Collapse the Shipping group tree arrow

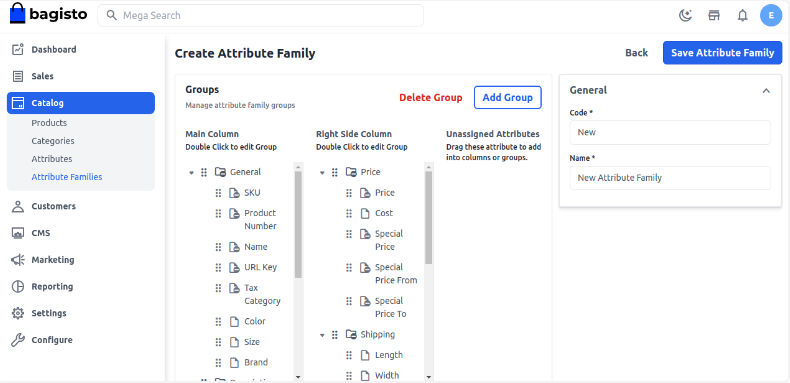point(322,335)
